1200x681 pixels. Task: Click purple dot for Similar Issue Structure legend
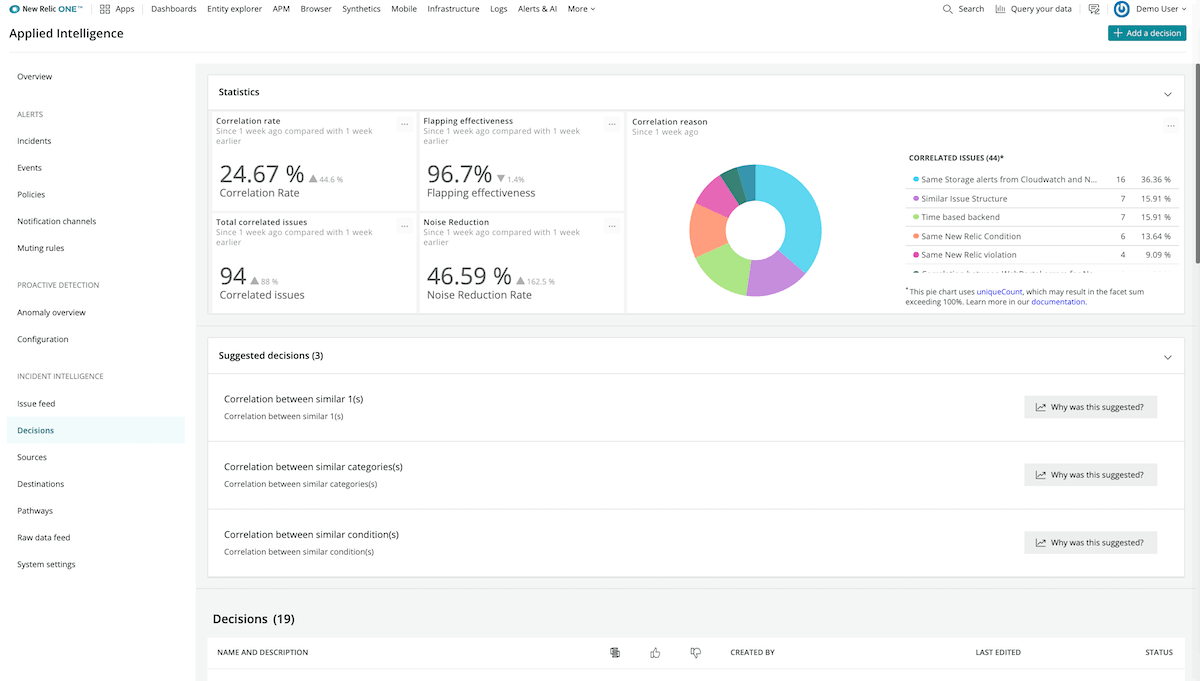915,199
